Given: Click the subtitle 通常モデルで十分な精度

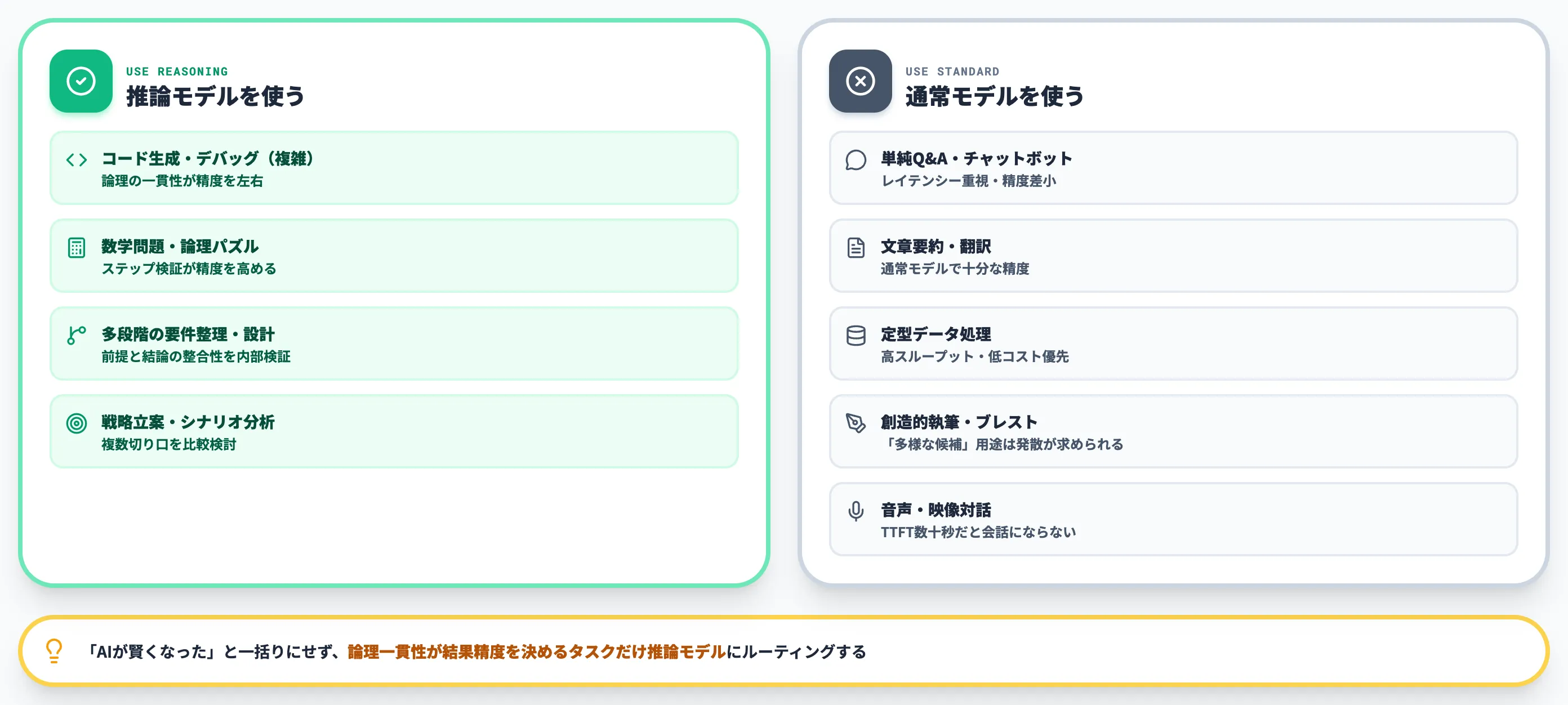Looking at the screenshot, I should coord(955,269).
